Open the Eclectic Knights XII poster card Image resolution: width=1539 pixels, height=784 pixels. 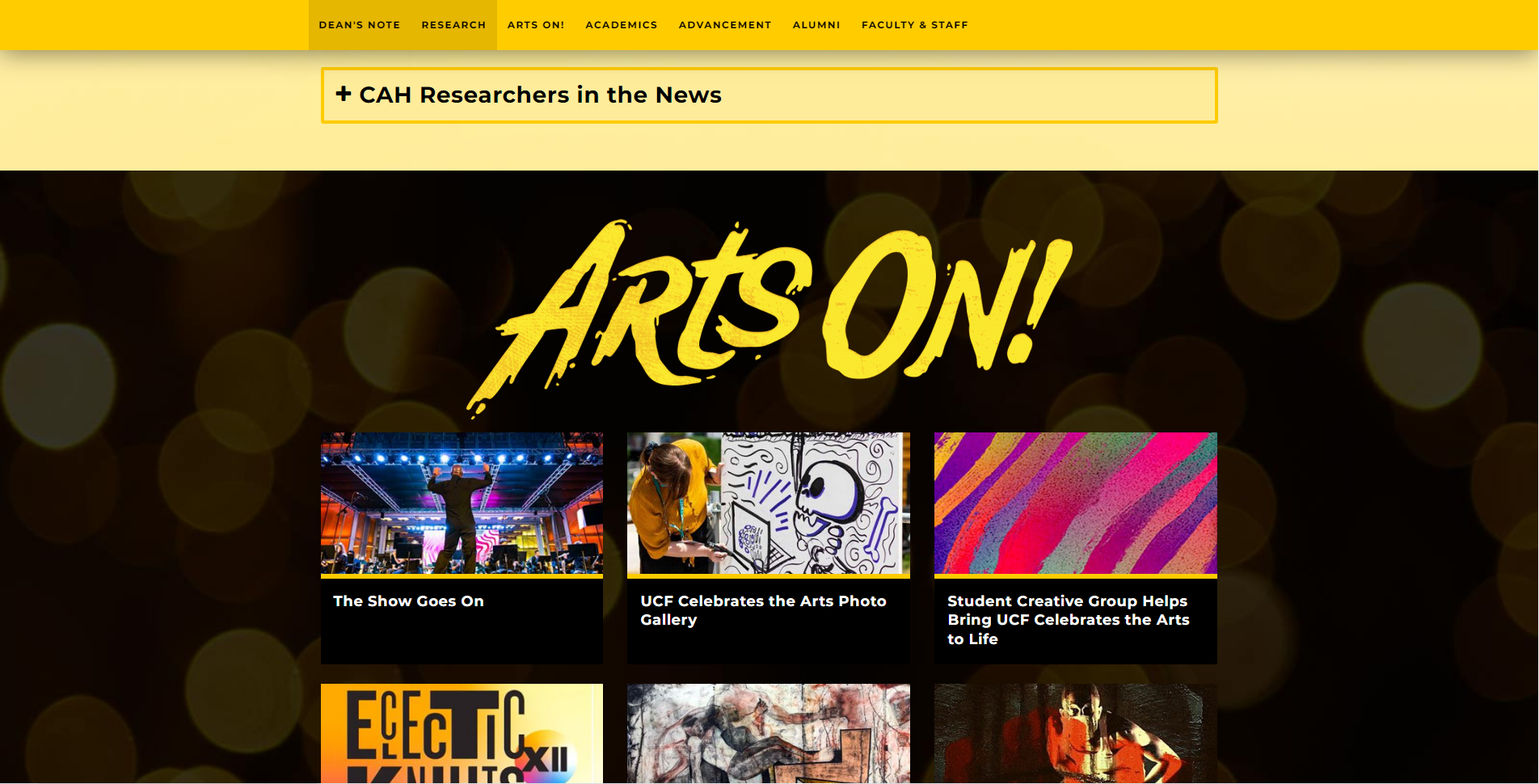(x=462, y=734)
